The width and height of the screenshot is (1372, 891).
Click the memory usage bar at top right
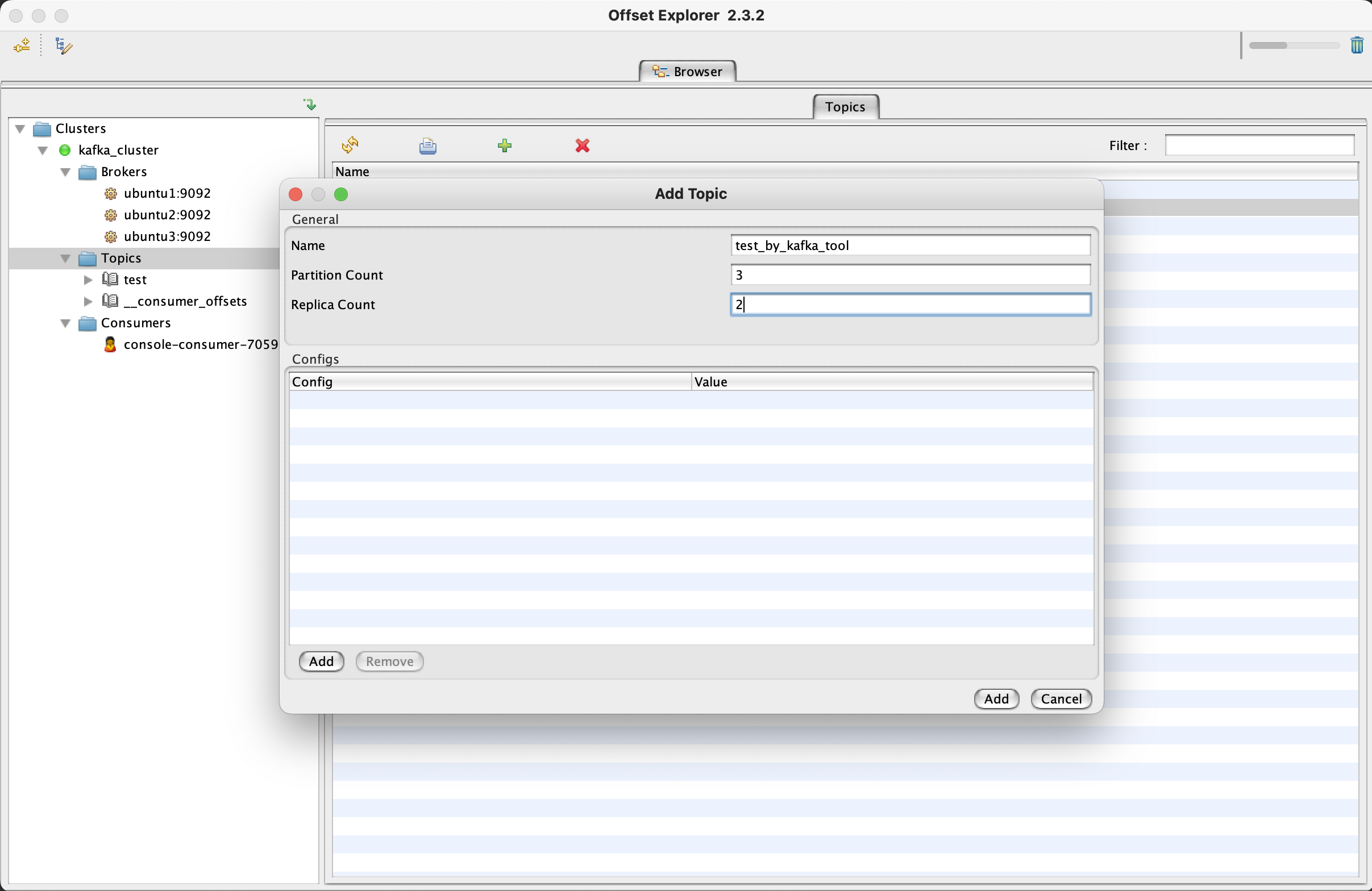1294,45
